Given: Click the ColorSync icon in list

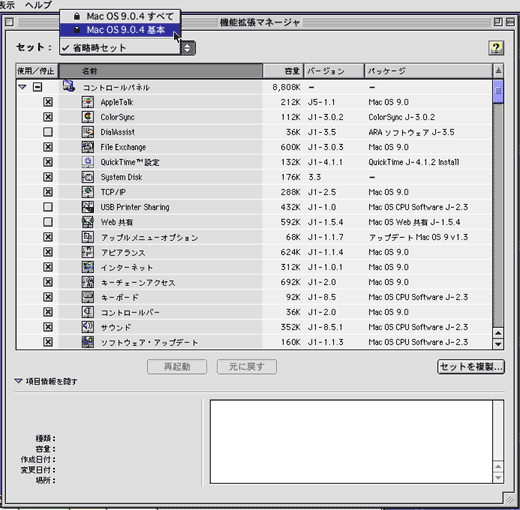Looking at the screenshot, I should pyautogui.click(x=88, y=117).
